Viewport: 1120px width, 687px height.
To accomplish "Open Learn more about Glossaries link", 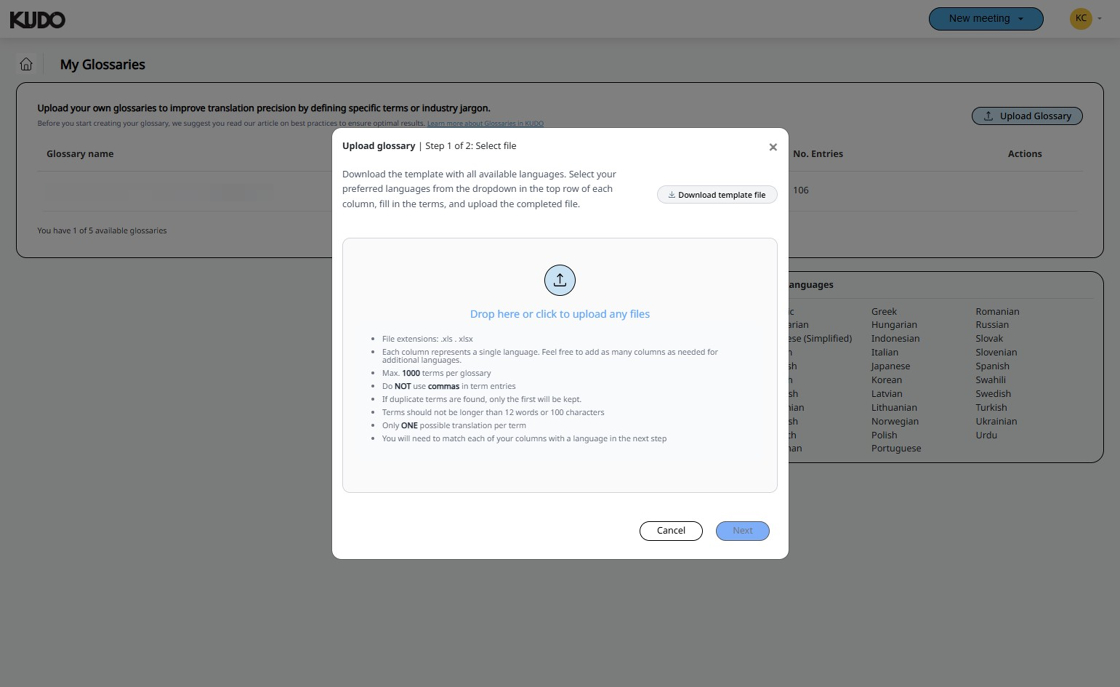I will (485, 124).
